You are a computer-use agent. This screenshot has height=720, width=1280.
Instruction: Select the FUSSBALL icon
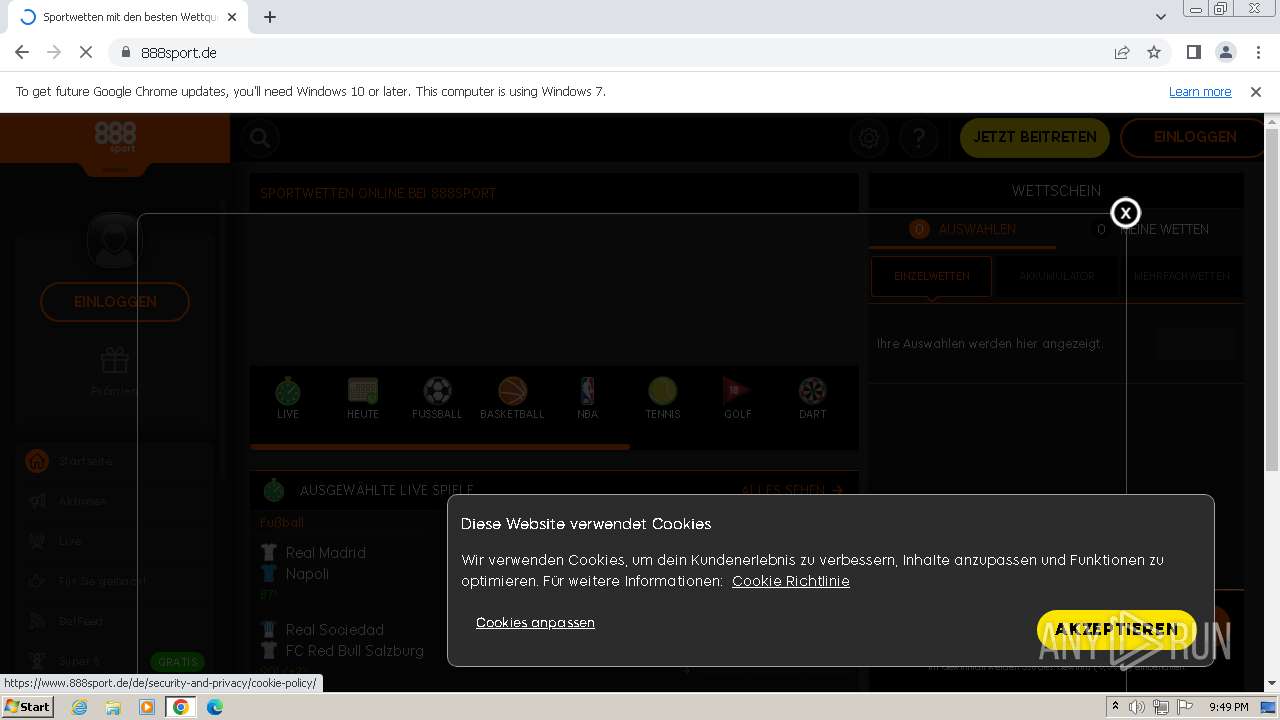click(437, 398)
